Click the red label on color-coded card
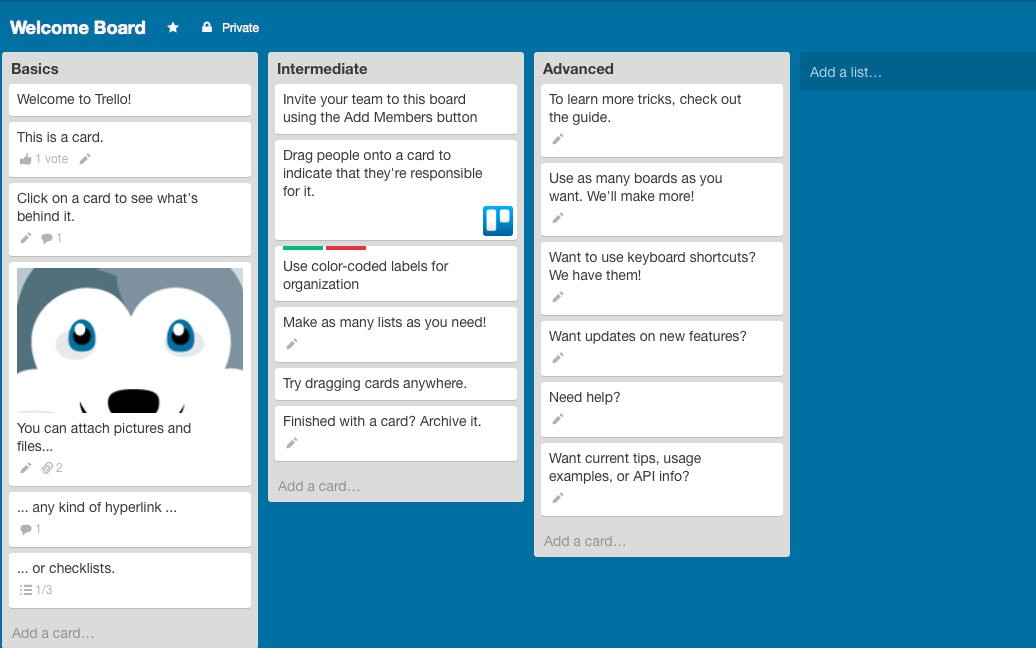1036x648 pixels. pos(346,247)
